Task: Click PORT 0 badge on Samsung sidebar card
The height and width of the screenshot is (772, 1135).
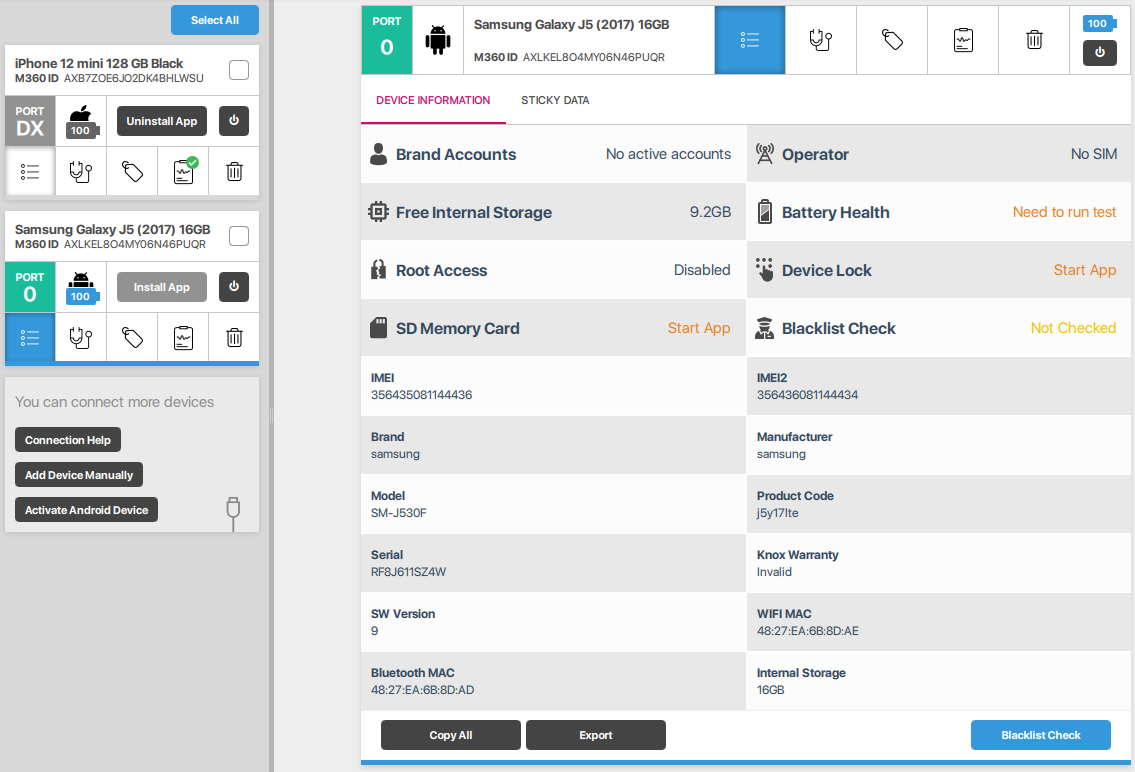Action: pos(30,287)
